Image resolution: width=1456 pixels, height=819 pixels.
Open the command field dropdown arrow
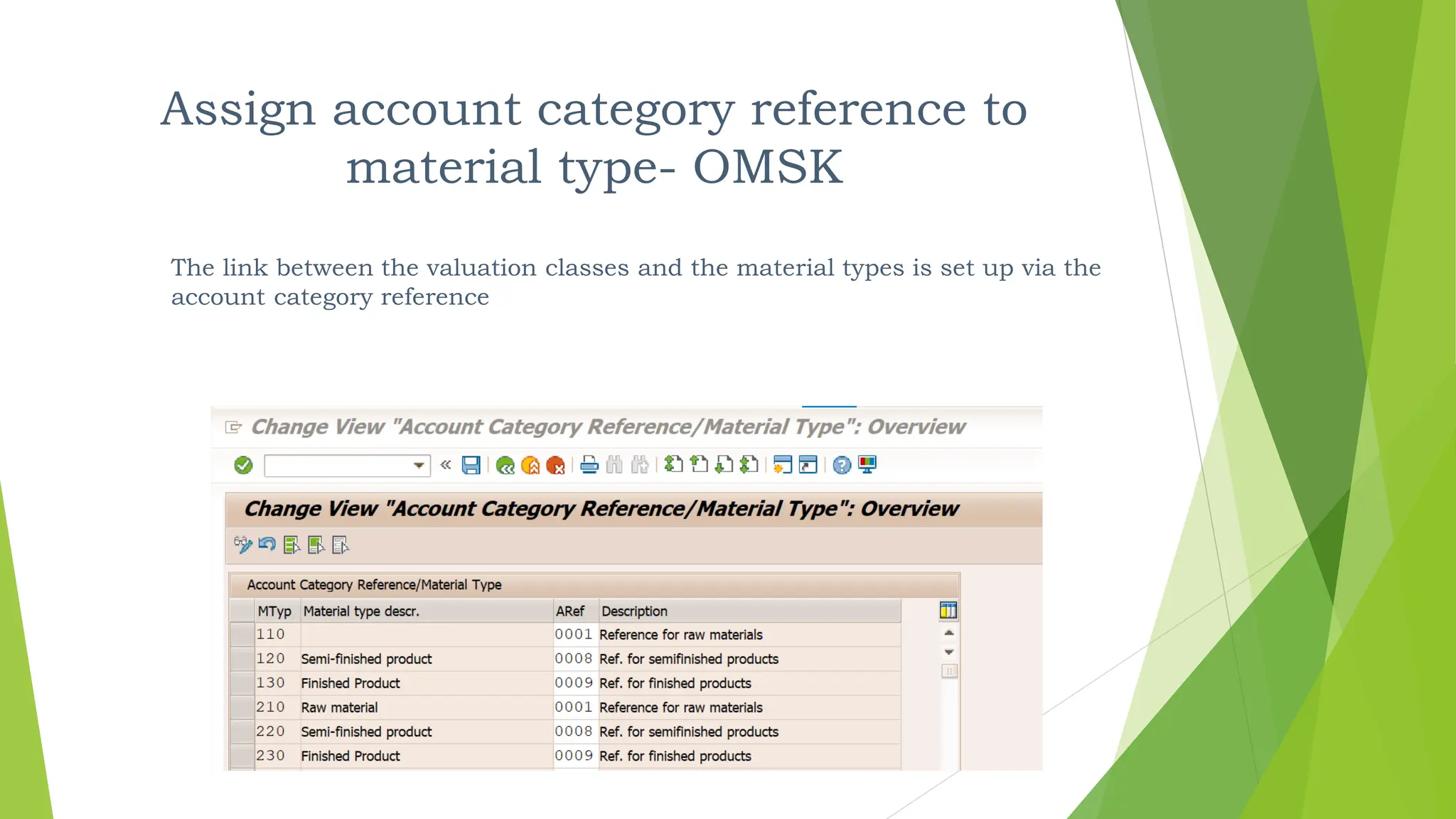[419, 466]
